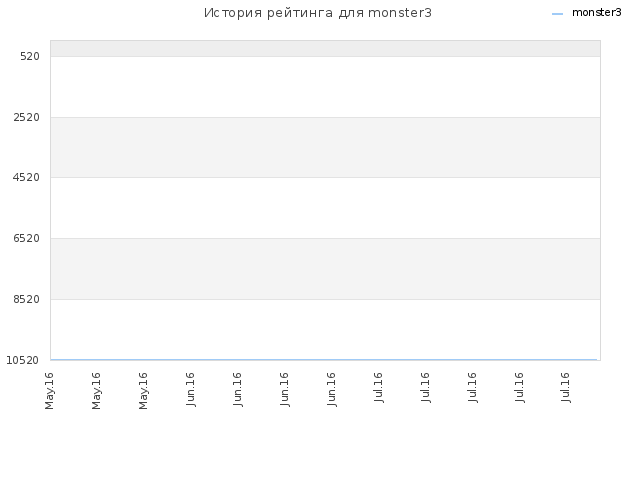640x480 pixels.
Task: Select the 2520 y-axis label
Action: tap(27, 118)
